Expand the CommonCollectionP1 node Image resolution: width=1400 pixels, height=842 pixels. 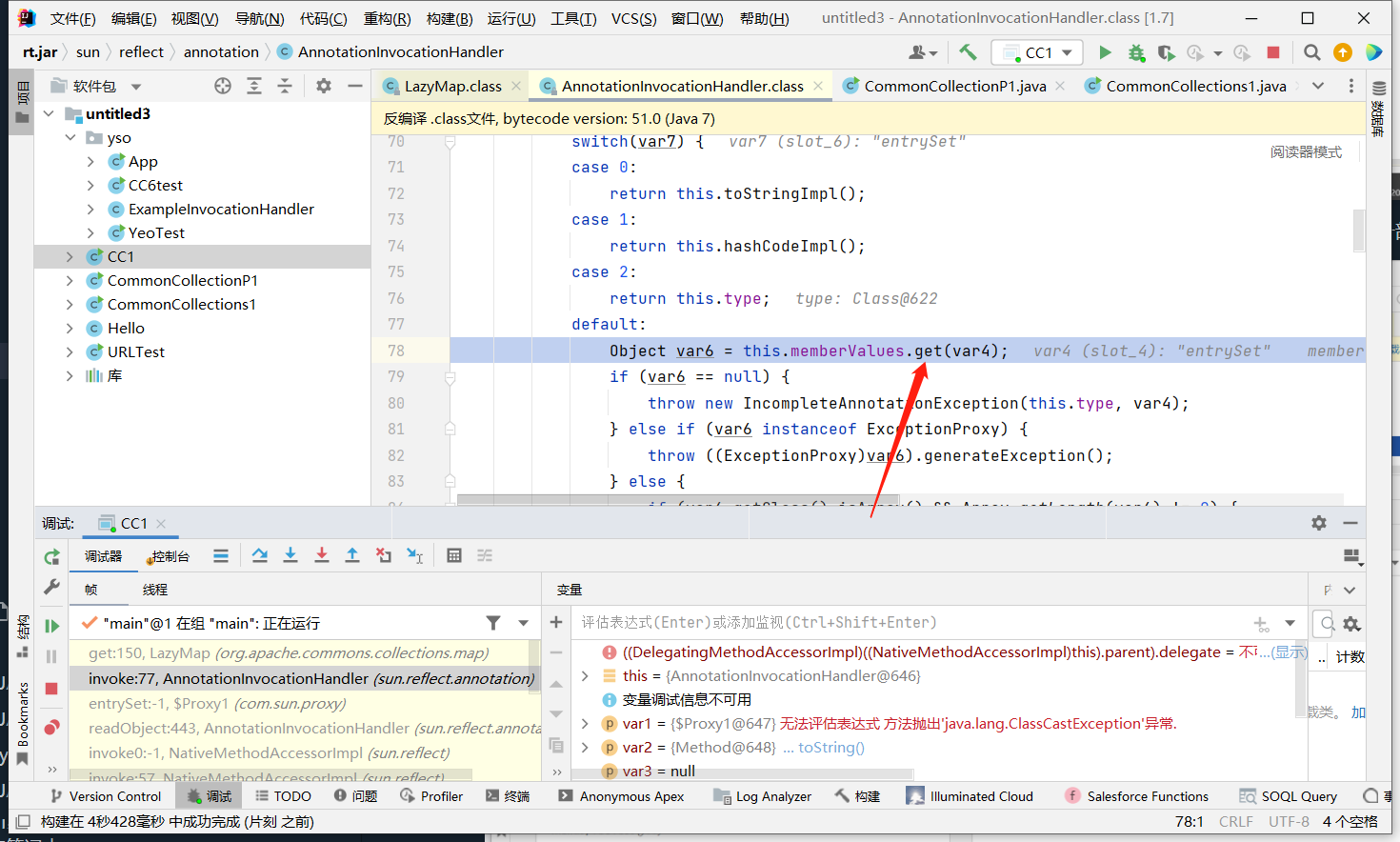(70, 281)
